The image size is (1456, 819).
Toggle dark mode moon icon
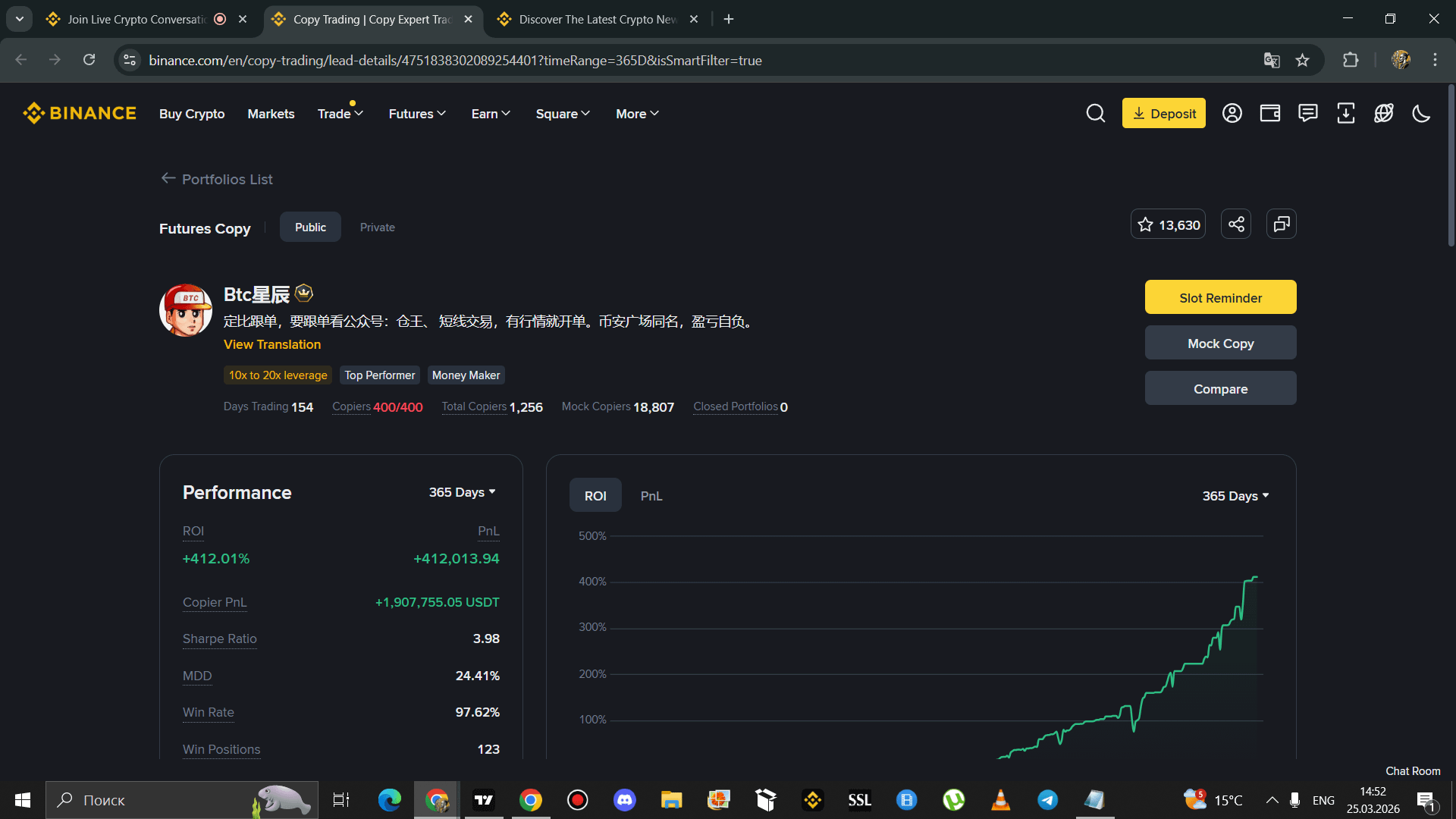coord(1421,113)
